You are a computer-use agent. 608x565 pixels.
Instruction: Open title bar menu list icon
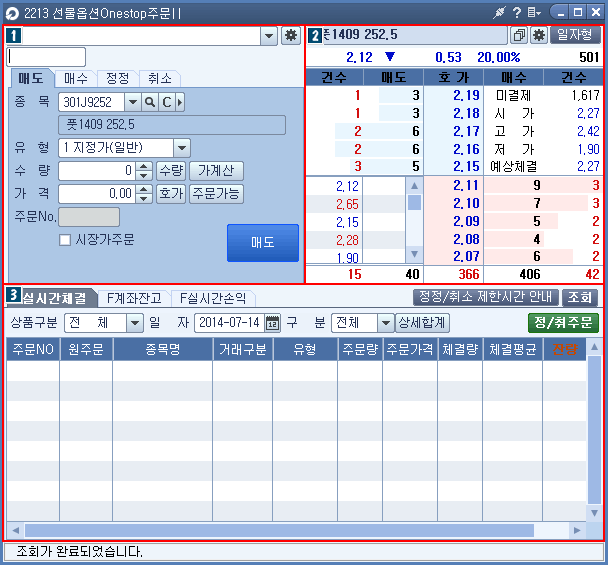534,13
